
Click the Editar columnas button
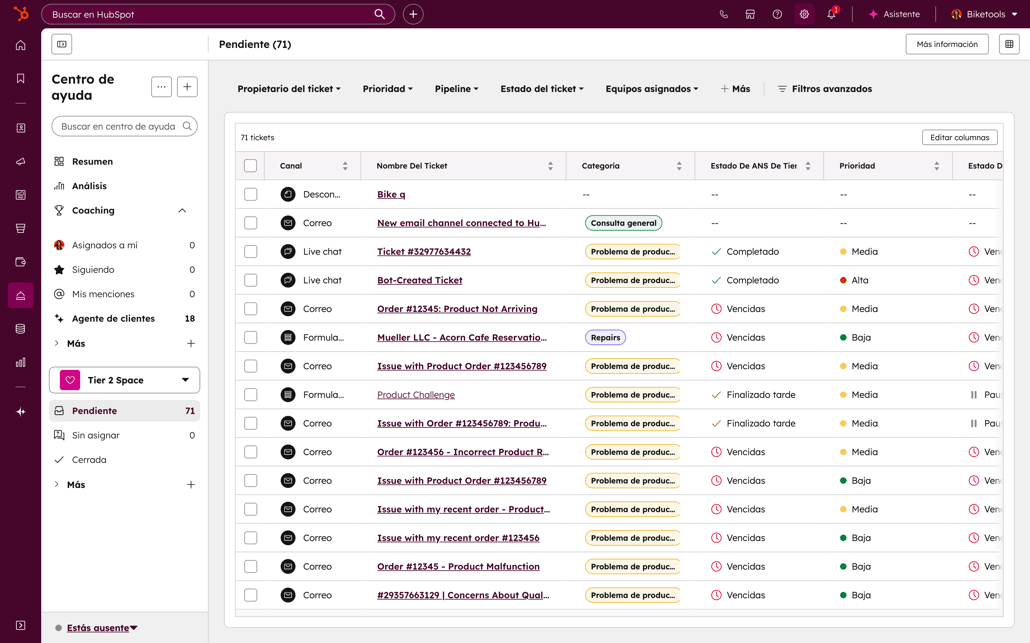tap(959, 138)
